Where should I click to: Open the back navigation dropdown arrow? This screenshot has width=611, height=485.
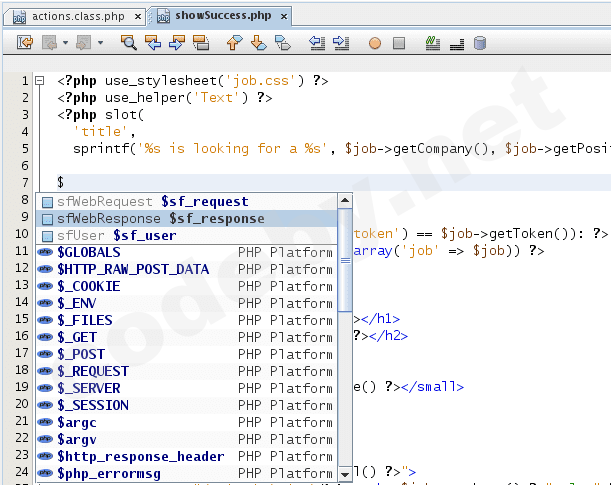(65, 43)
